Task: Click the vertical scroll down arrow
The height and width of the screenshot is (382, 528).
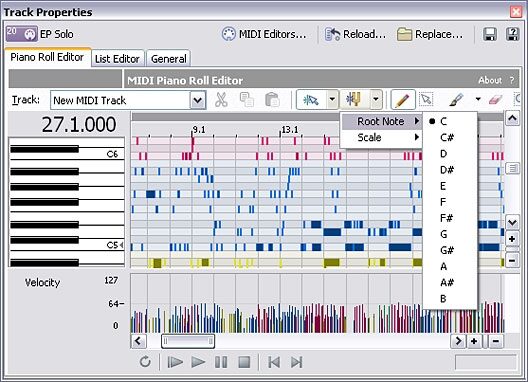Action: pos(512,222)
